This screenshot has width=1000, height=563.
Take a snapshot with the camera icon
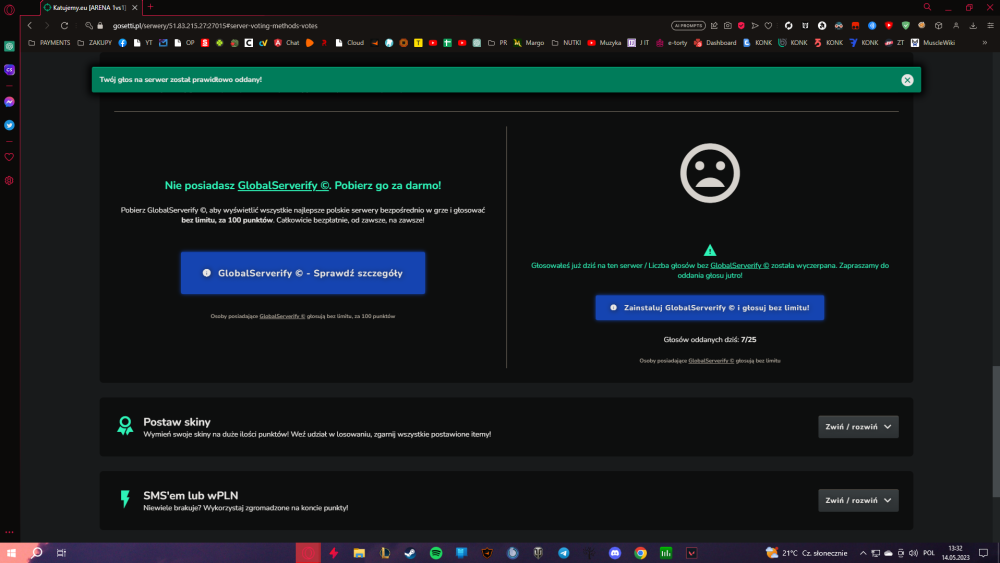tap(728, 26)
